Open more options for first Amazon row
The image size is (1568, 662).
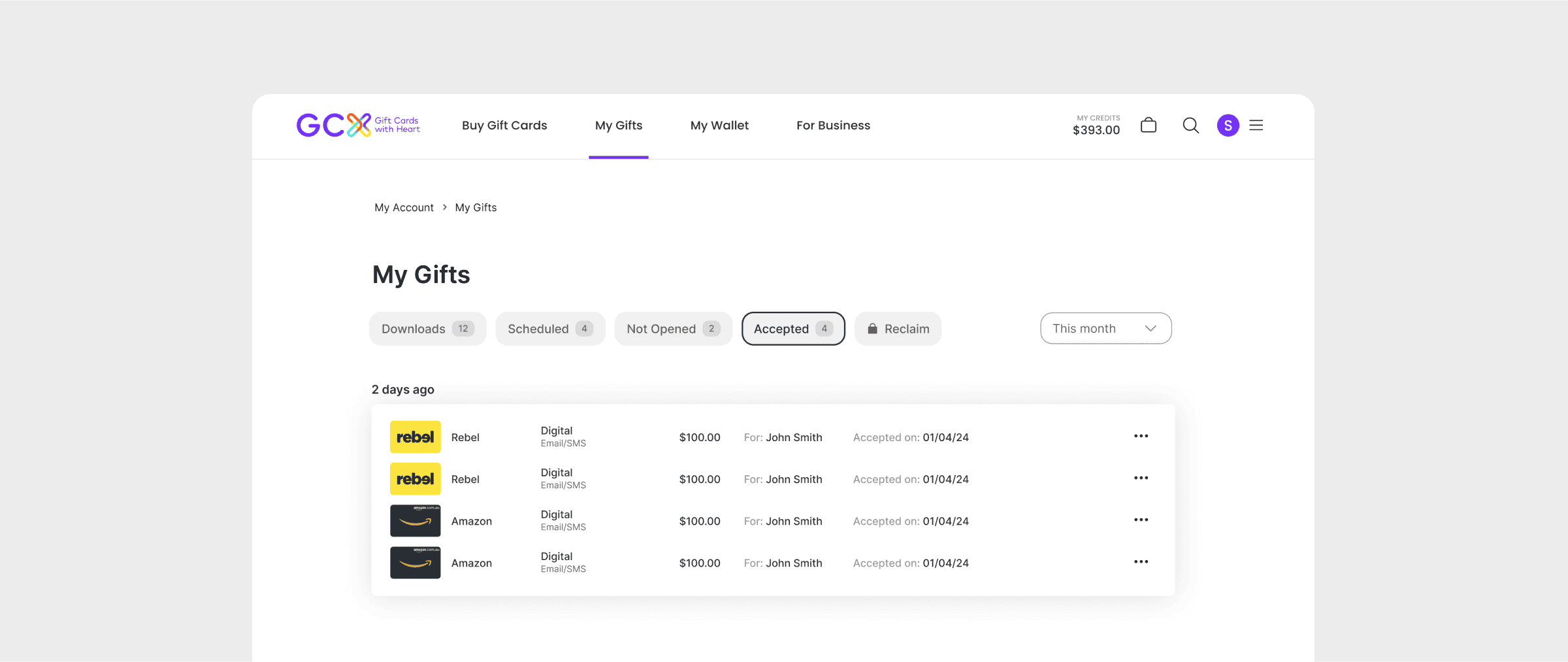1141,520
